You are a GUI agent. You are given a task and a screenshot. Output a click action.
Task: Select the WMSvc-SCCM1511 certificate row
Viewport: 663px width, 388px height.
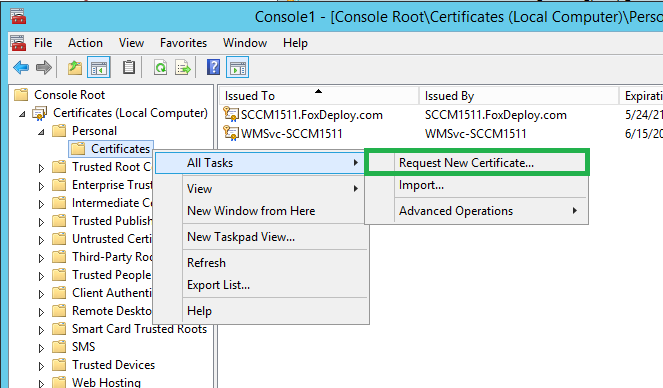pyautogui.click(x=441, y=134)
